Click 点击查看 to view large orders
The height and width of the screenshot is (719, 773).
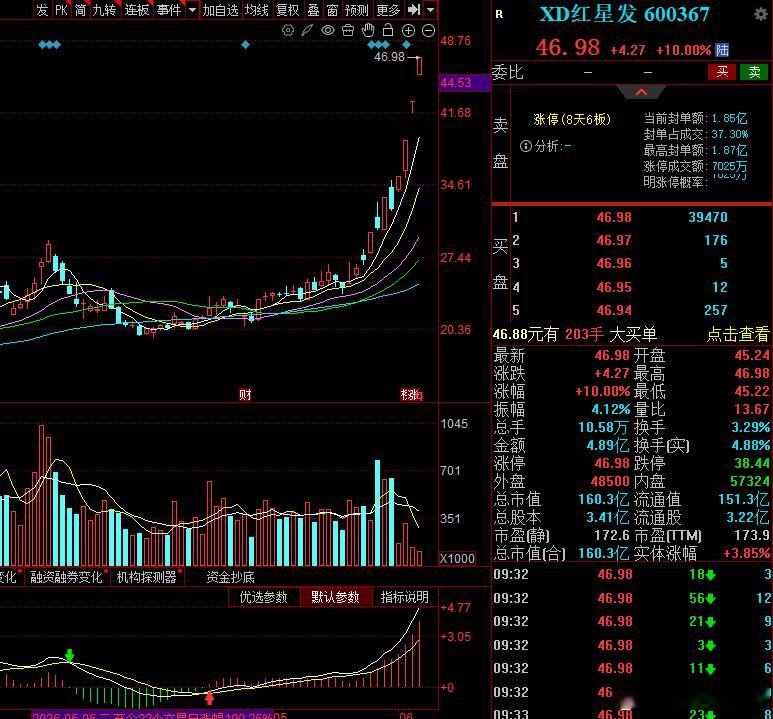click(x=737, y=334)
